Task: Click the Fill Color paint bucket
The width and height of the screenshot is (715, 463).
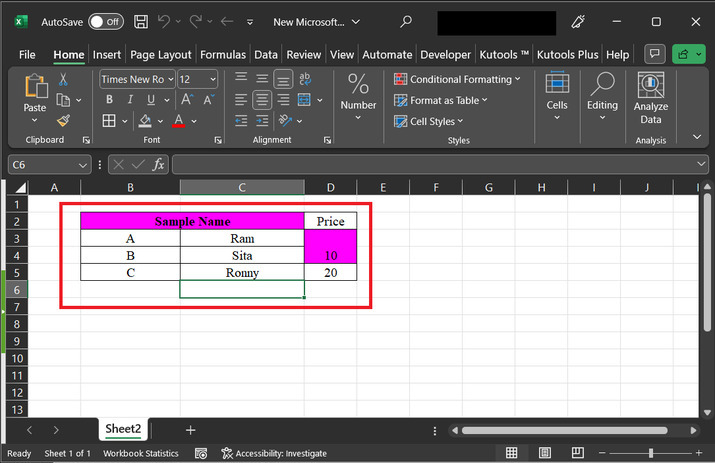Action: tap(145, 121)
